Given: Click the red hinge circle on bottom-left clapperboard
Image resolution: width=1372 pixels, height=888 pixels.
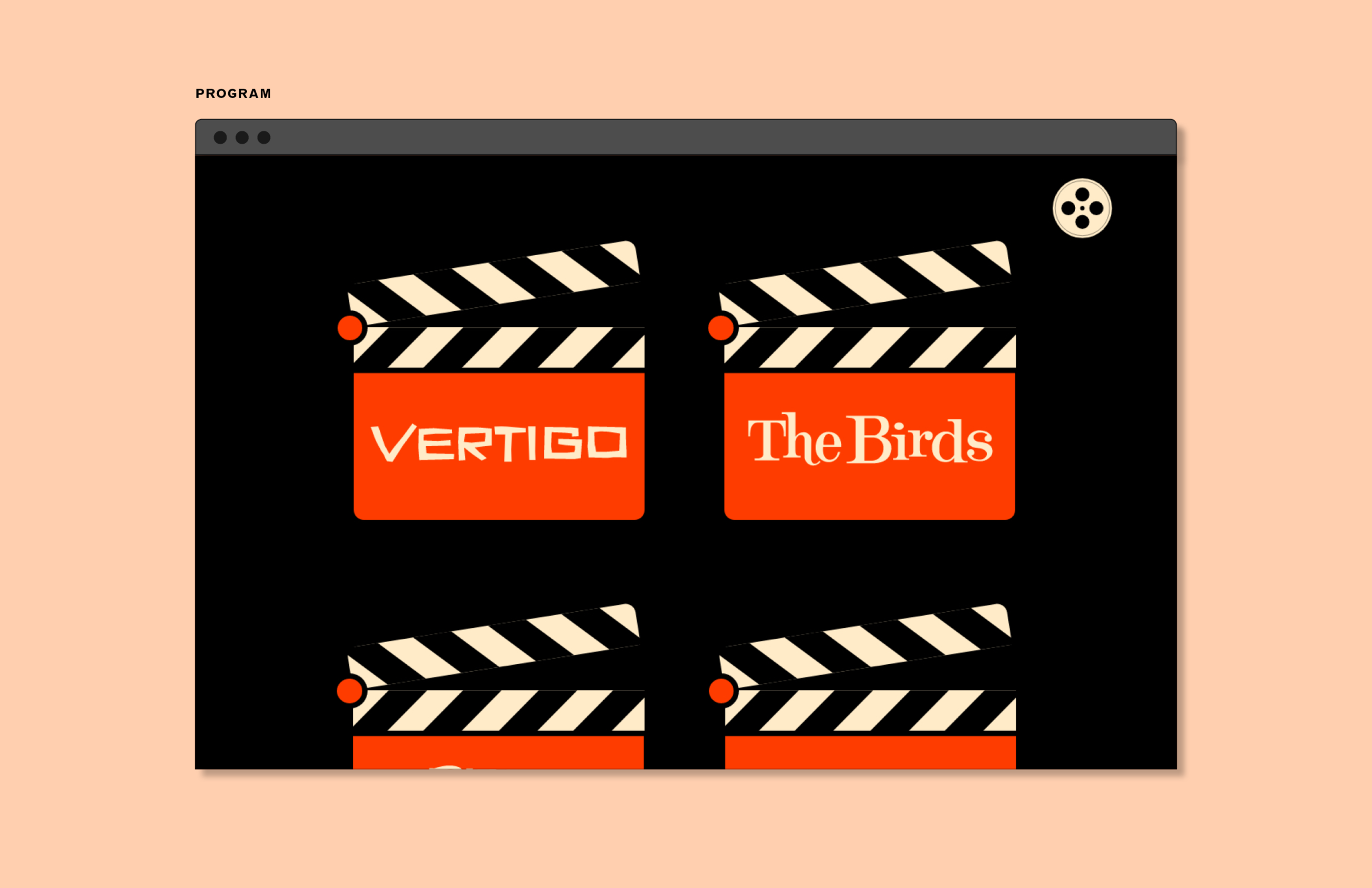Looking at the screenshot, I should [x=350, y=691].
